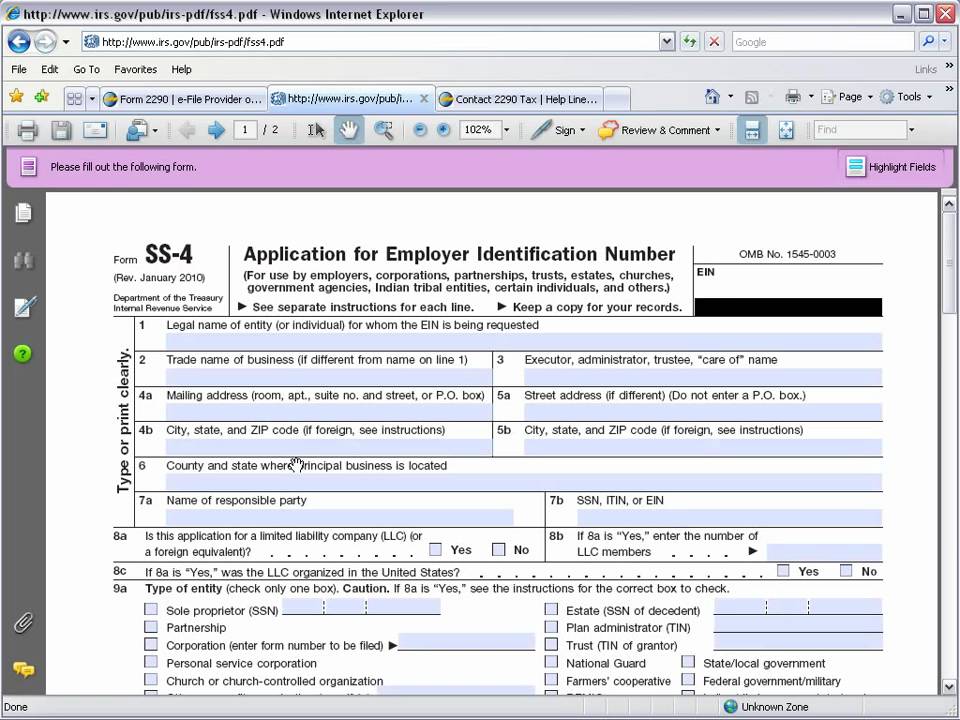Click the PDF Email envelope icon
This screenshot has width=960, height=720.
coord(95,130)
